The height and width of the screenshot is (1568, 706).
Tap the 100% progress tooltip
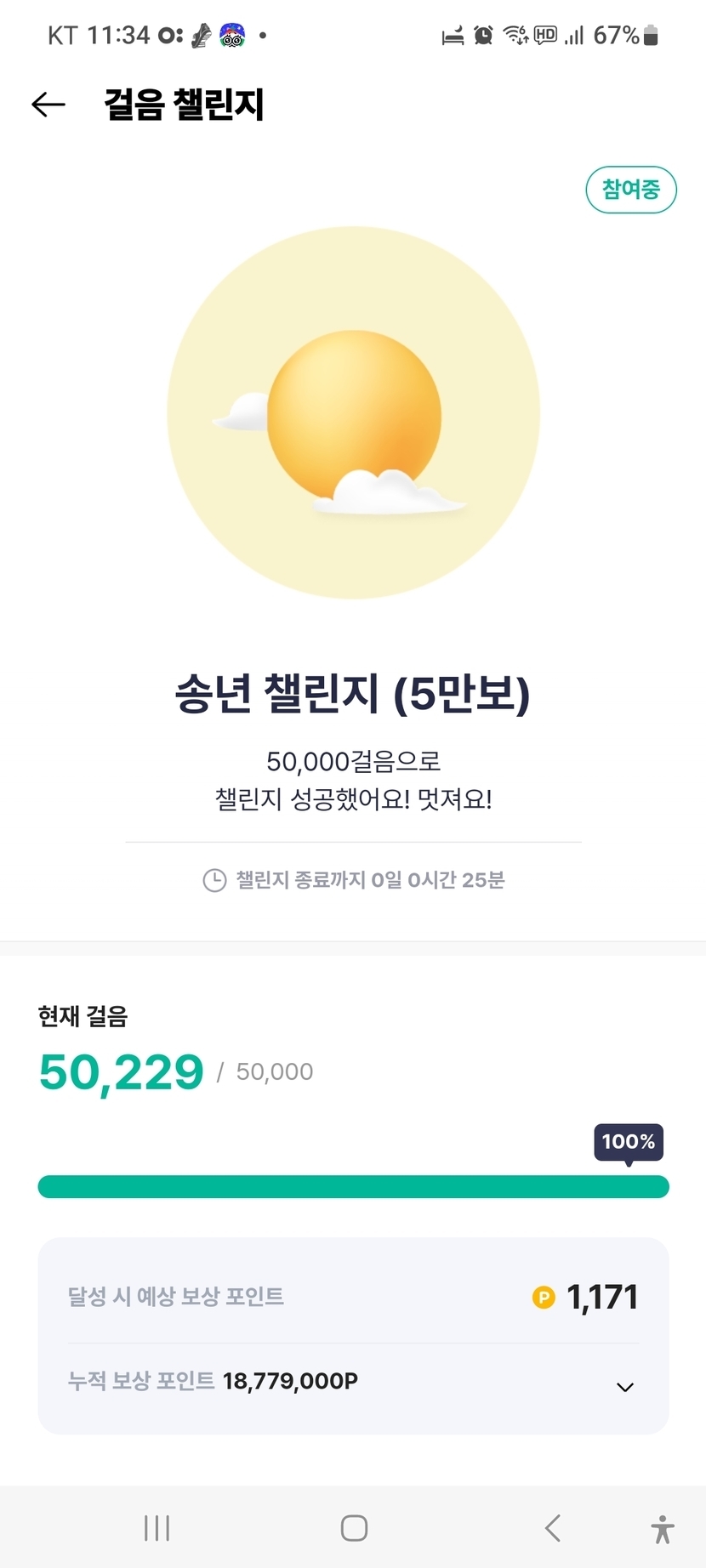629,1142
